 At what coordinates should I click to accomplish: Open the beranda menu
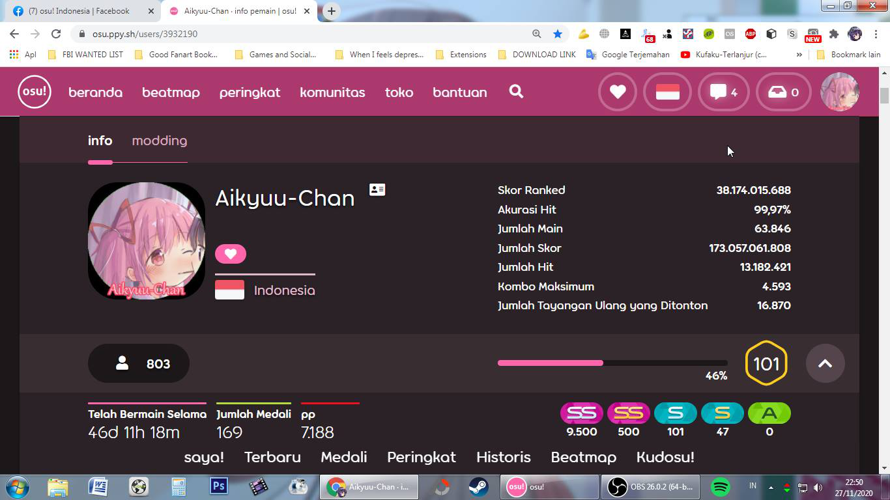[x=95, y=92]
